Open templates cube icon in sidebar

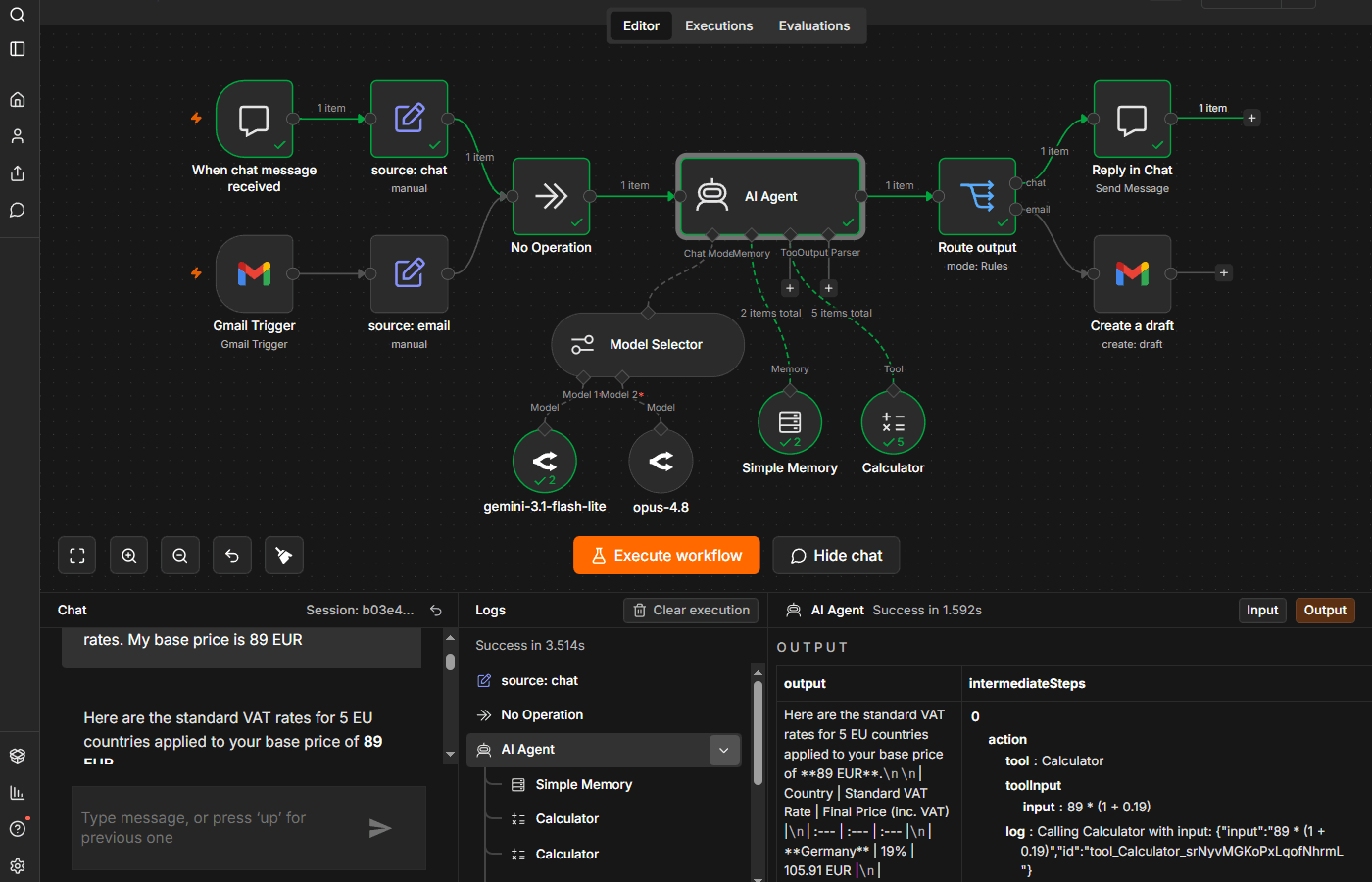(17, 756)
